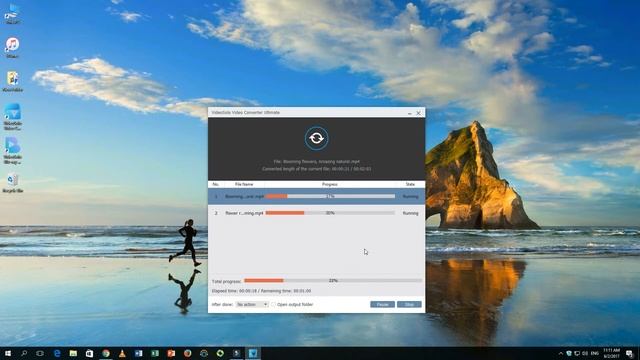Minimize the converter dialog
The height and width of the screenshot is (360, 640).
(409, 113)
